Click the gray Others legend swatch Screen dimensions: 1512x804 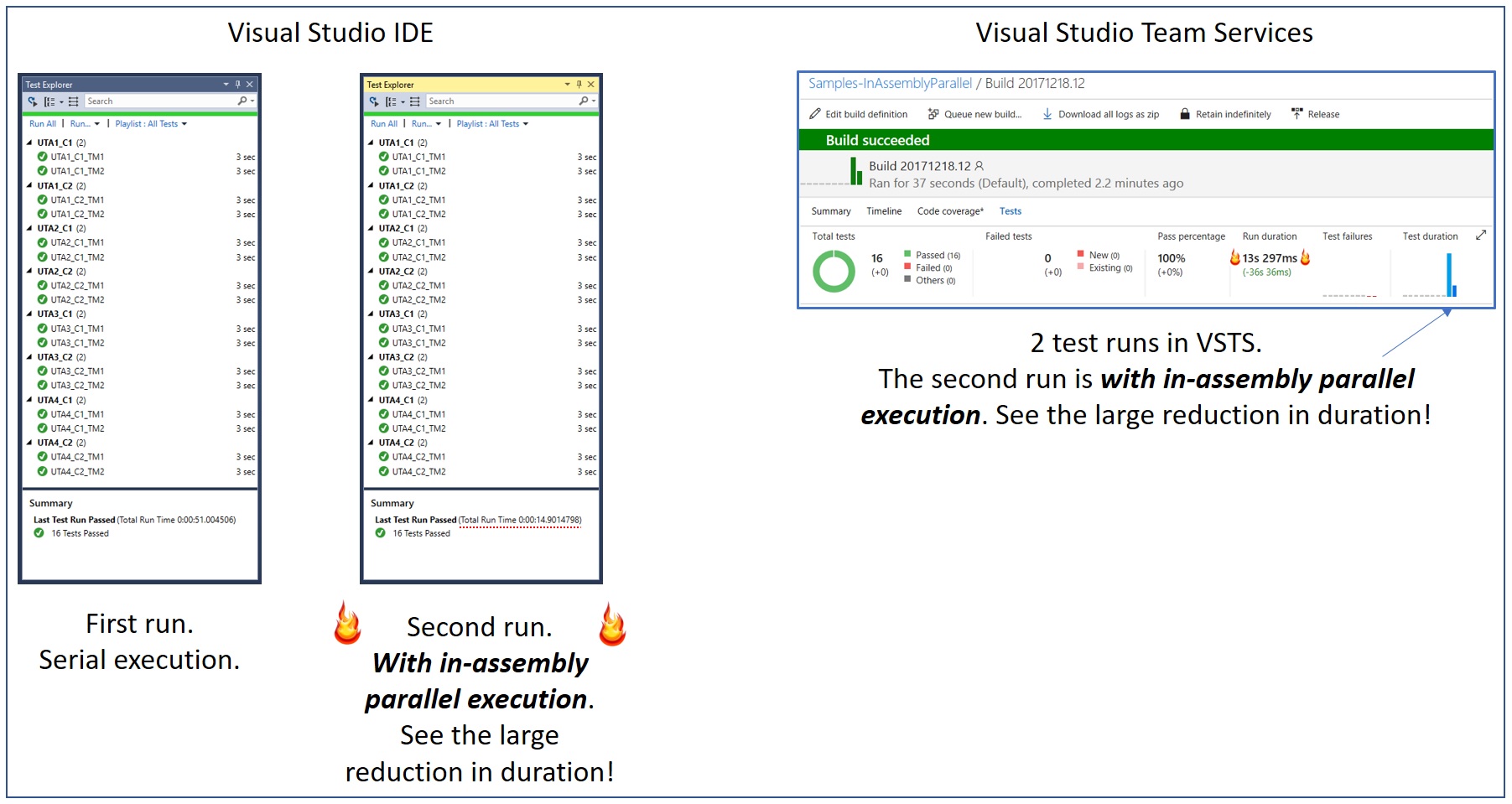[x=907, y=279]
